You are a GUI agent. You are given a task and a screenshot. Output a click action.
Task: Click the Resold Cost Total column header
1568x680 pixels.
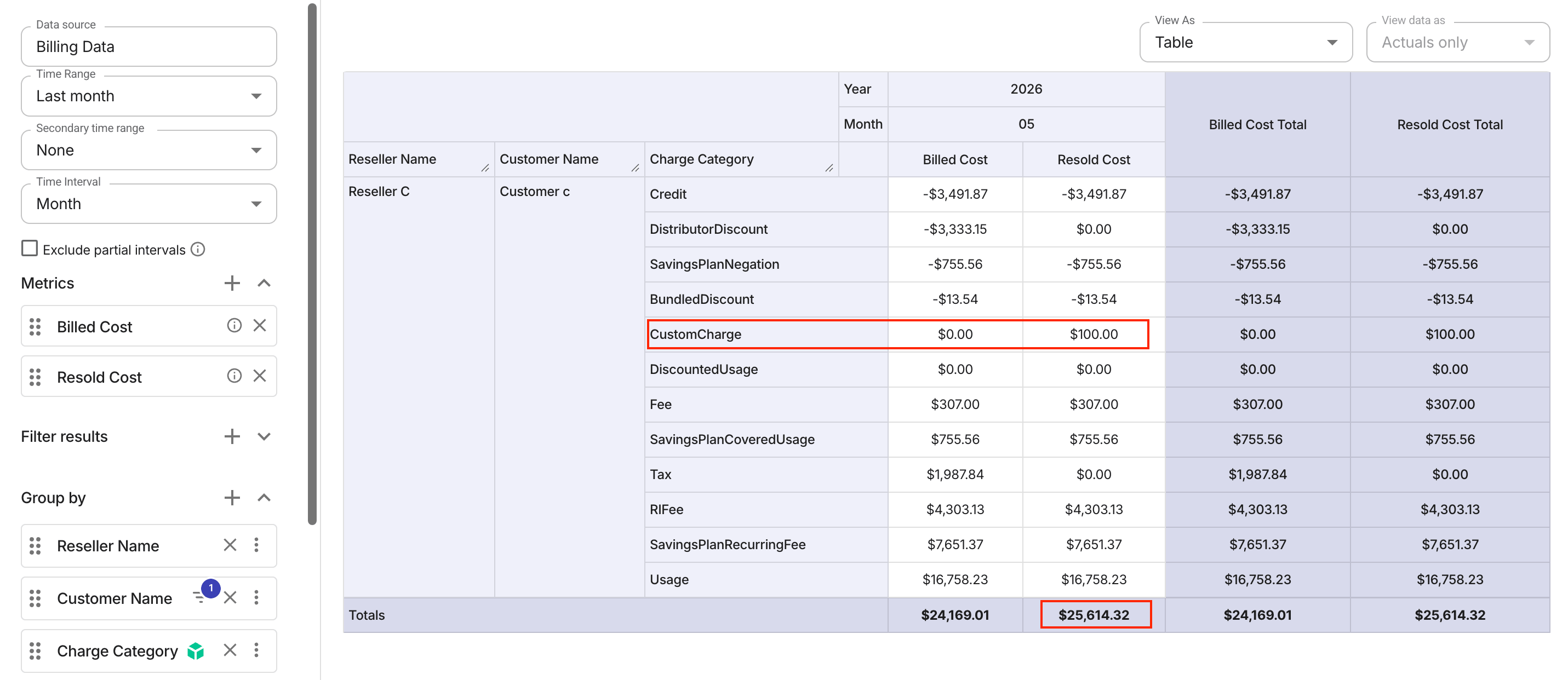tap(1450, 125)
